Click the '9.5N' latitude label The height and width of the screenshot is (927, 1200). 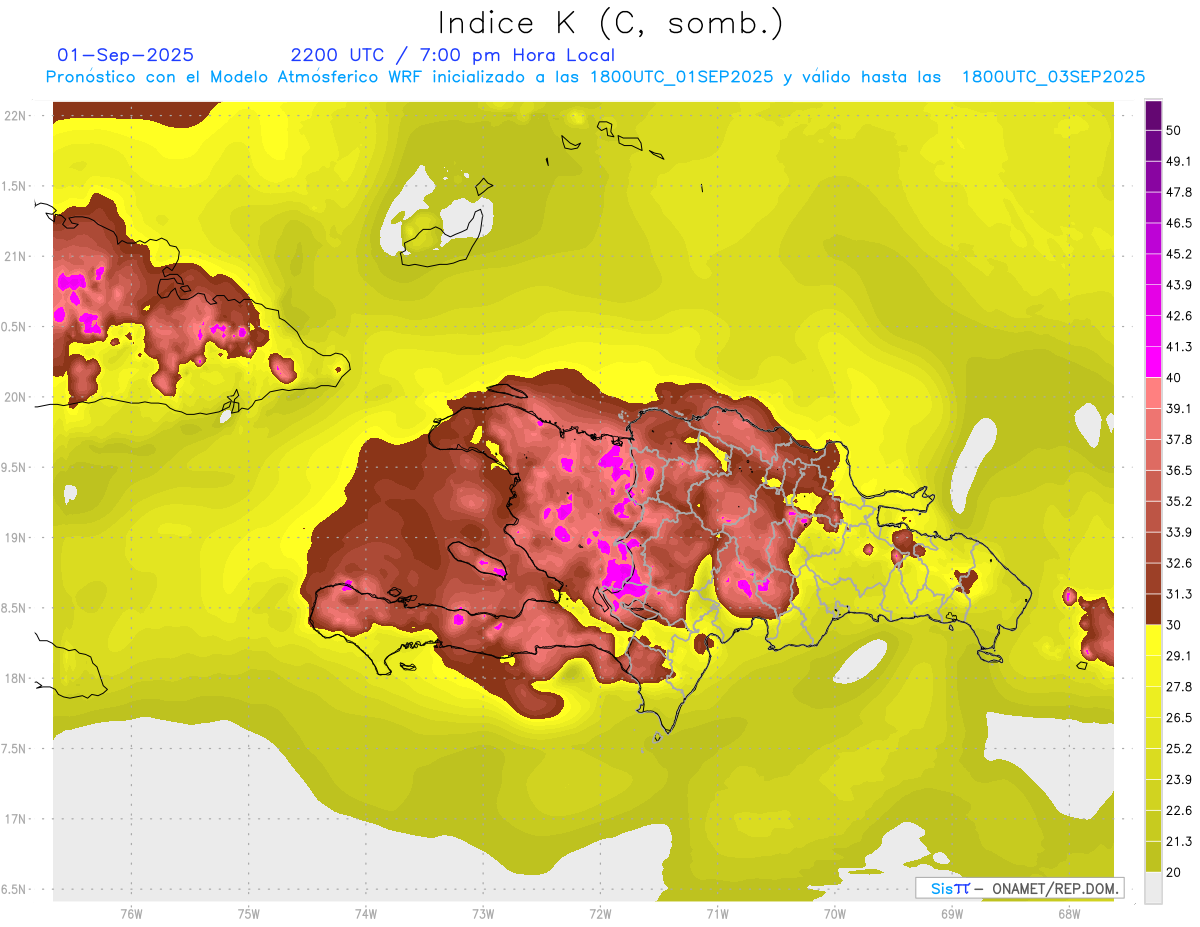[15, 467]
